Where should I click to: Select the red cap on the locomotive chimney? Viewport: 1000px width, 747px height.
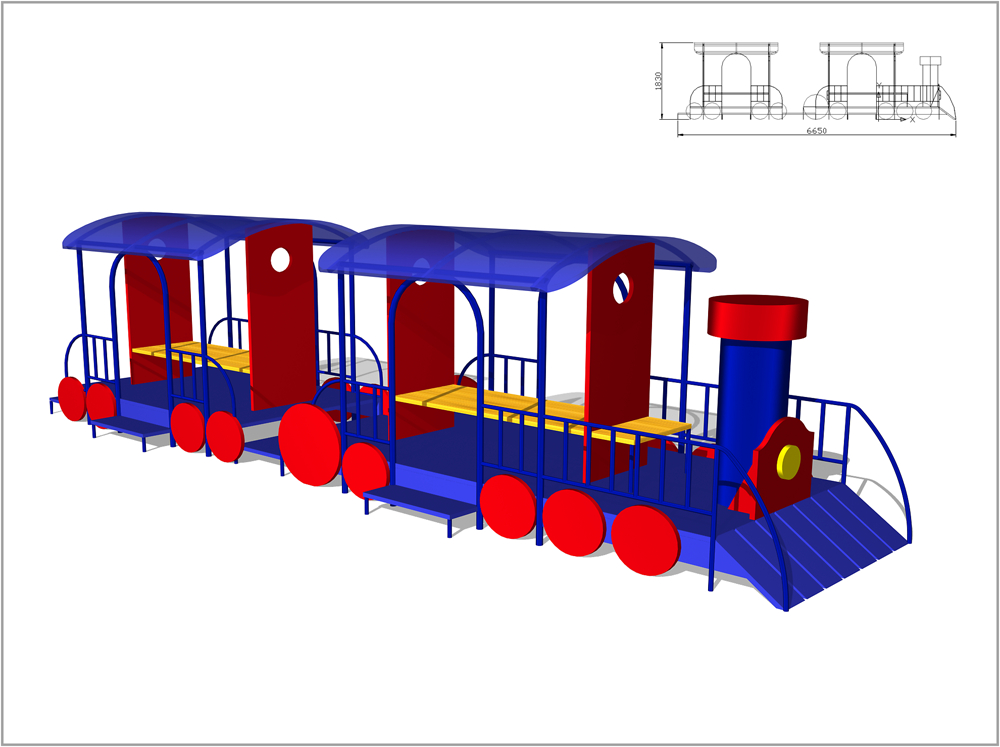point(757,317)
